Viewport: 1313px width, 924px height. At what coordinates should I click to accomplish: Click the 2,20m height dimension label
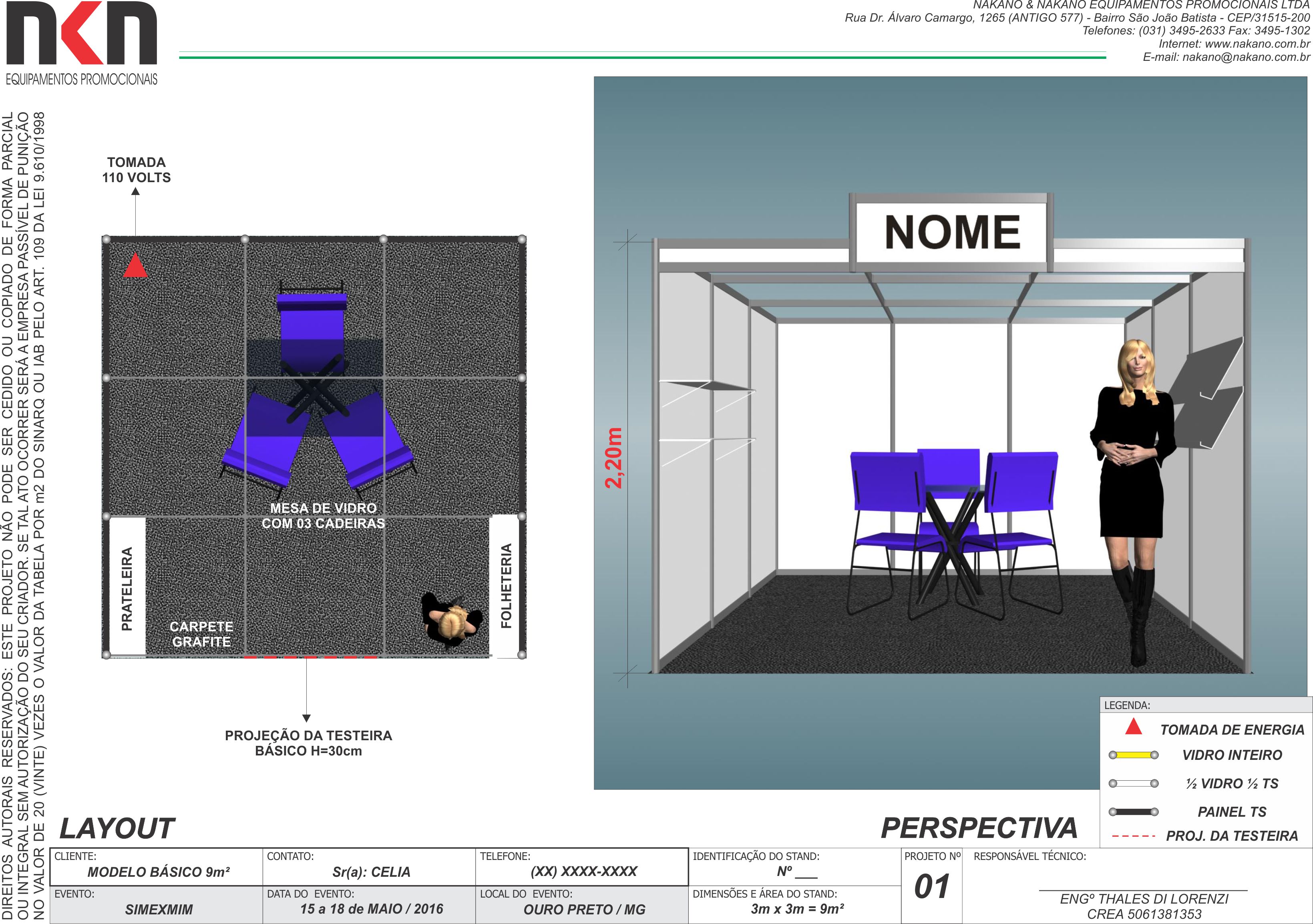click(x=613, y=458)
